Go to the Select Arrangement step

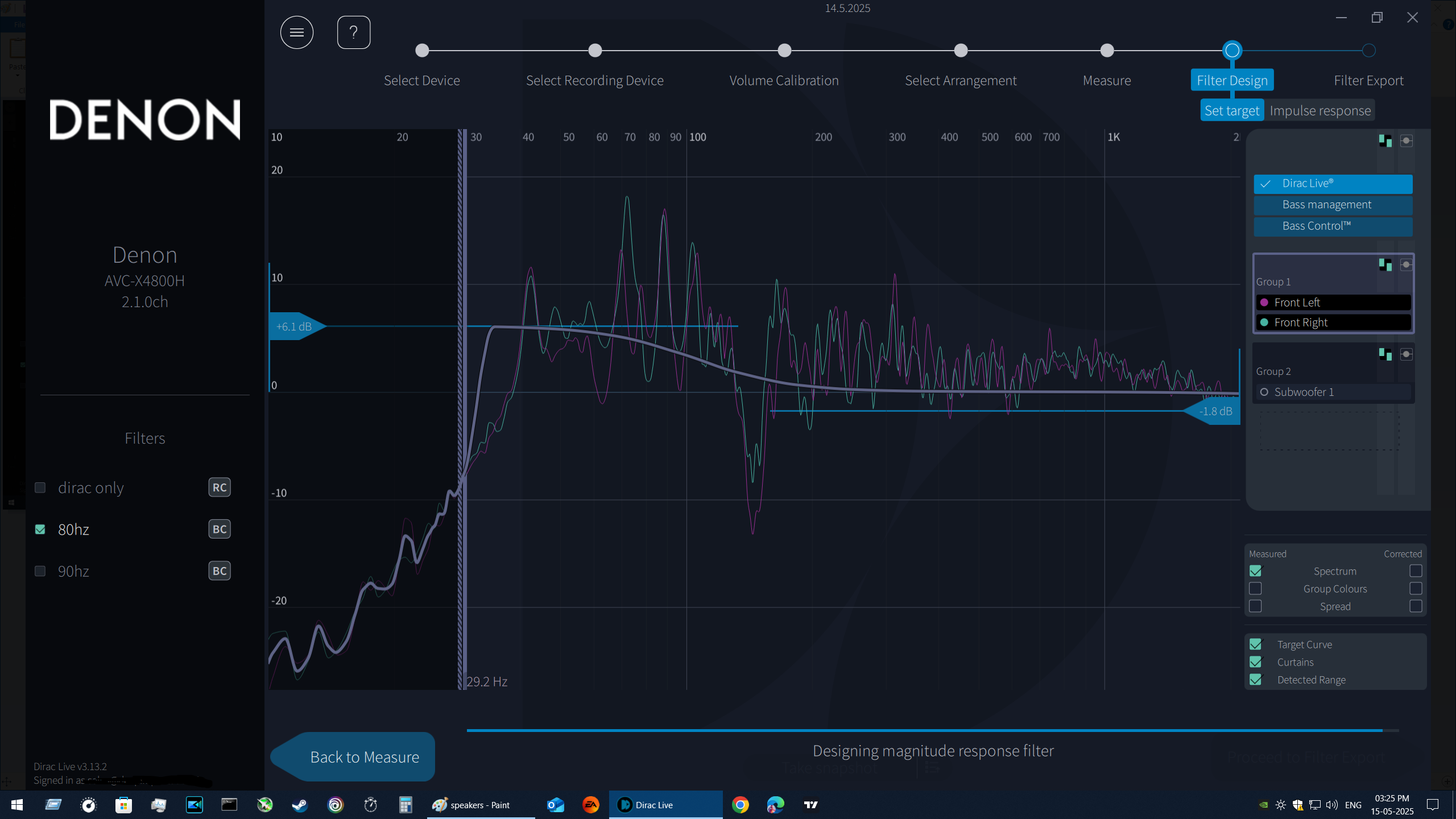tap(961, 80)
